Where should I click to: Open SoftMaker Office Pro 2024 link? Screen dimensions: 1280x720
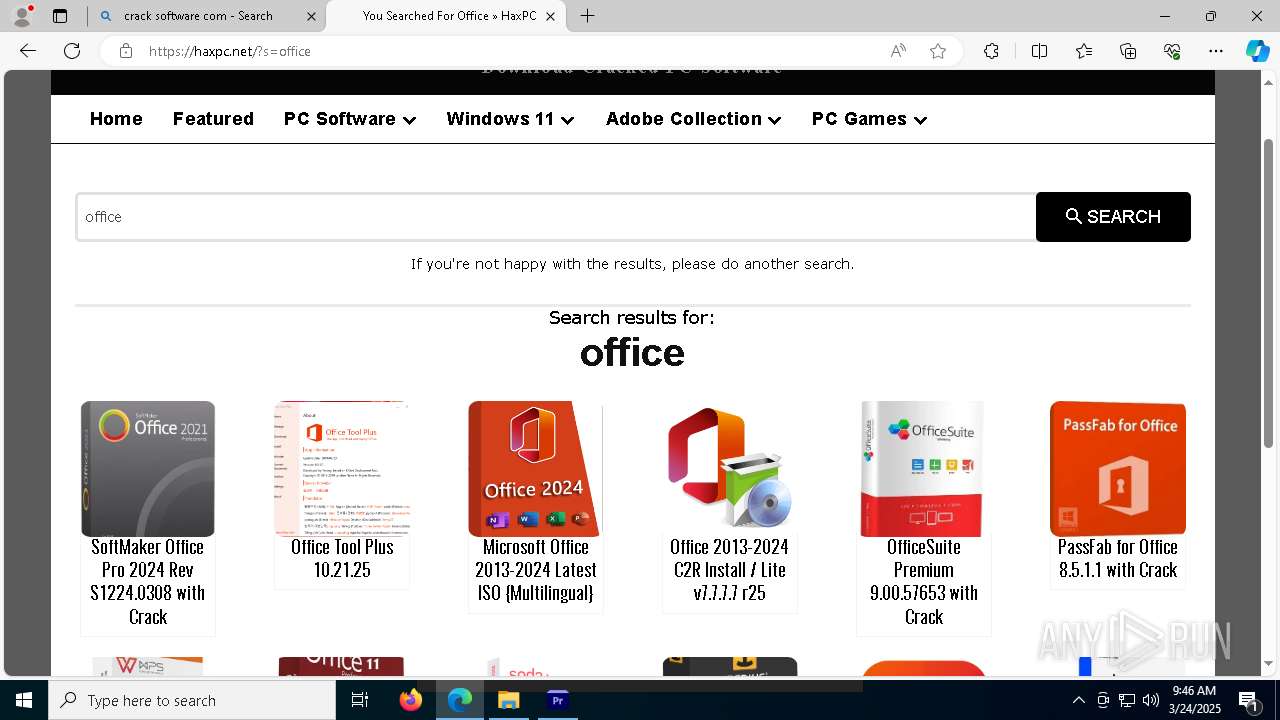(x=148, y=581)
